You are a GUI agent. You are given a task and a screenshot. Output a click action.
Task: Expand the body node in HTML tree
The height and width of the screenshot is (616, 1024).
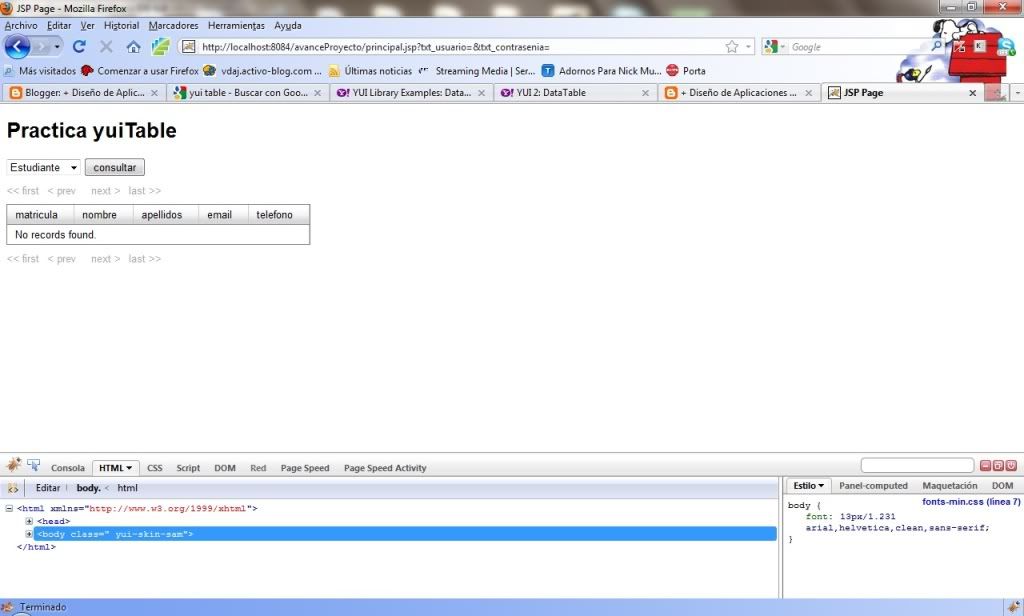(x=30, y=534)
